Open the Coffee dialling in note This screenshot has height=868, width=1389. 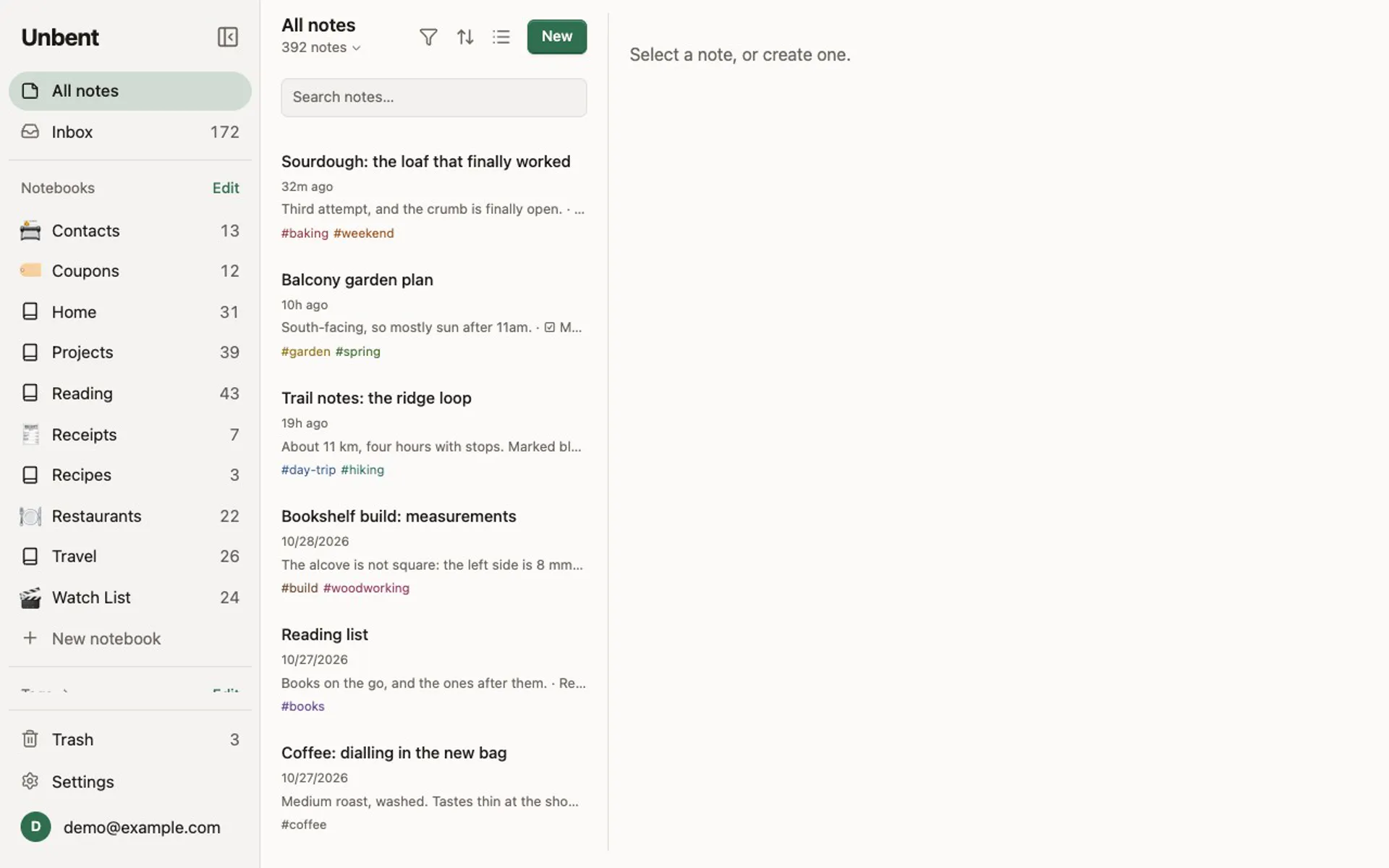point(433,788)
